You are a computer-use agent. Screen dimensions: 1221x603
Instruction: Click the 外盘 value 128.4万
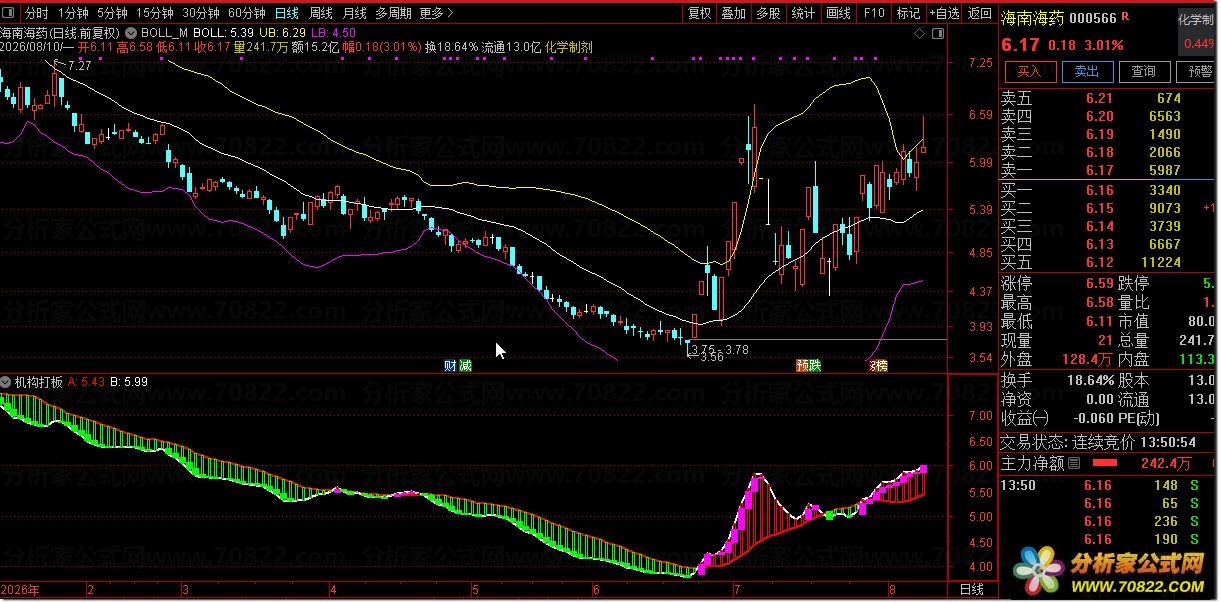1089,359
